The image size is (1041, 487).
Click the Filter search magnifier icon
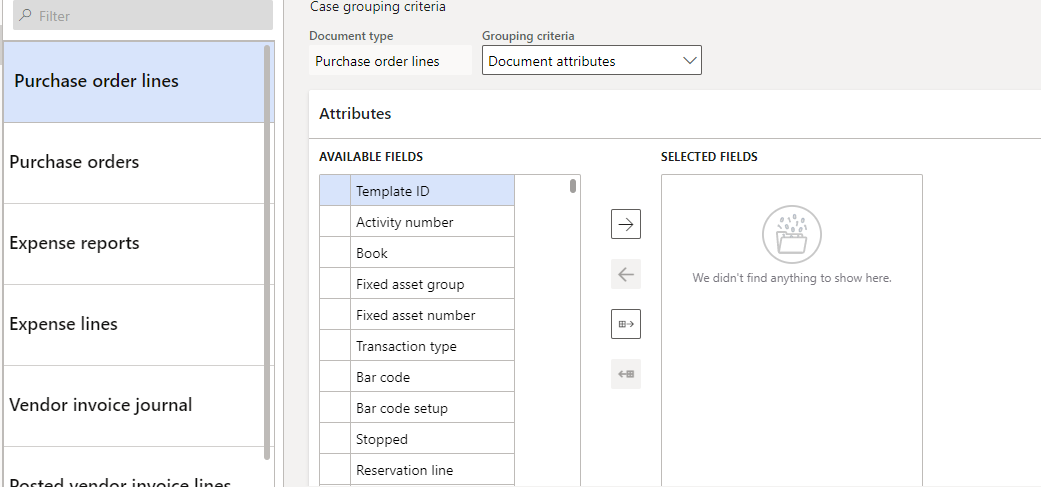25,15
